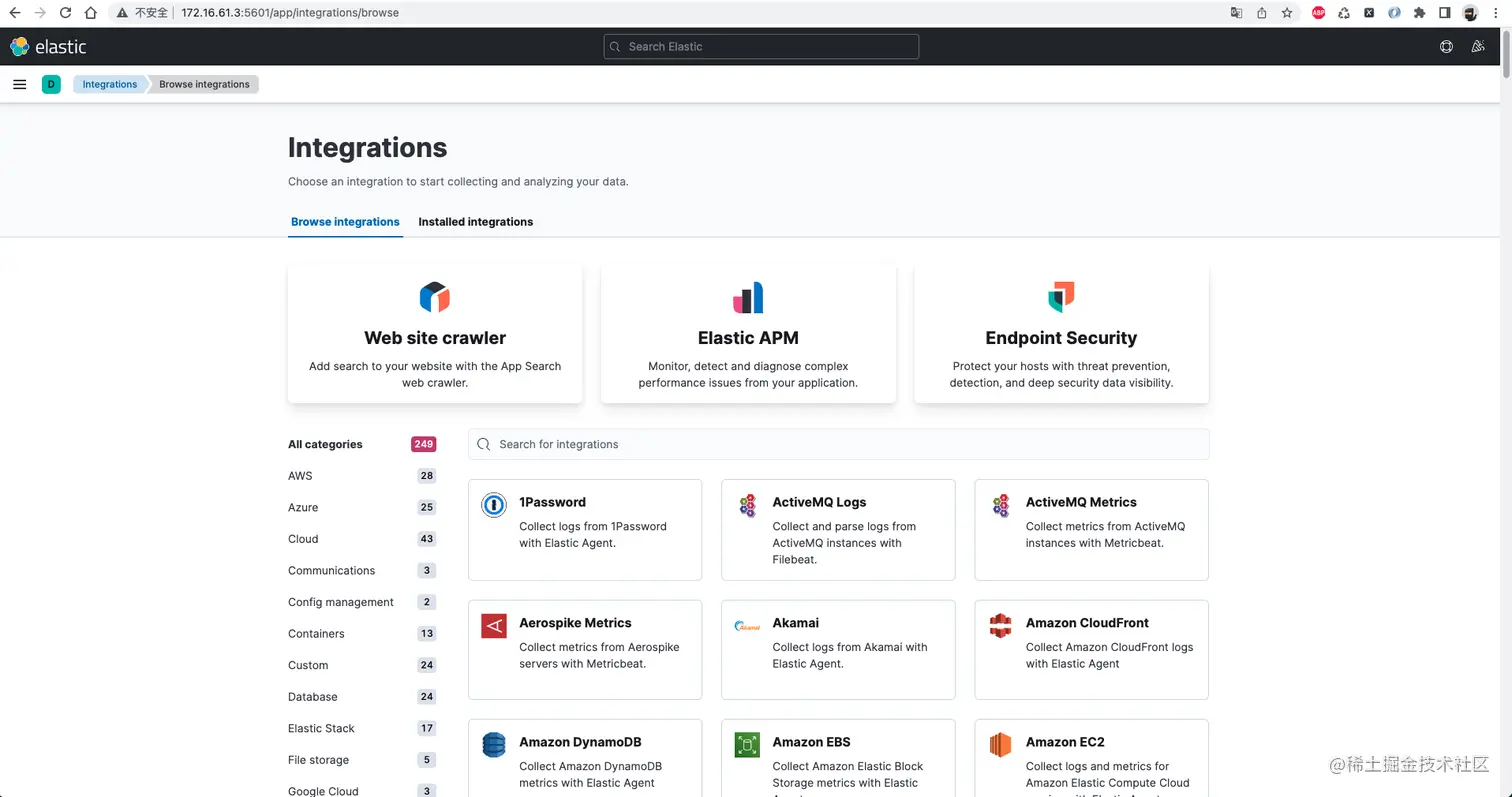
Task: Select the Cloud category
Action: pyautogui.click(x=303, y=539)
